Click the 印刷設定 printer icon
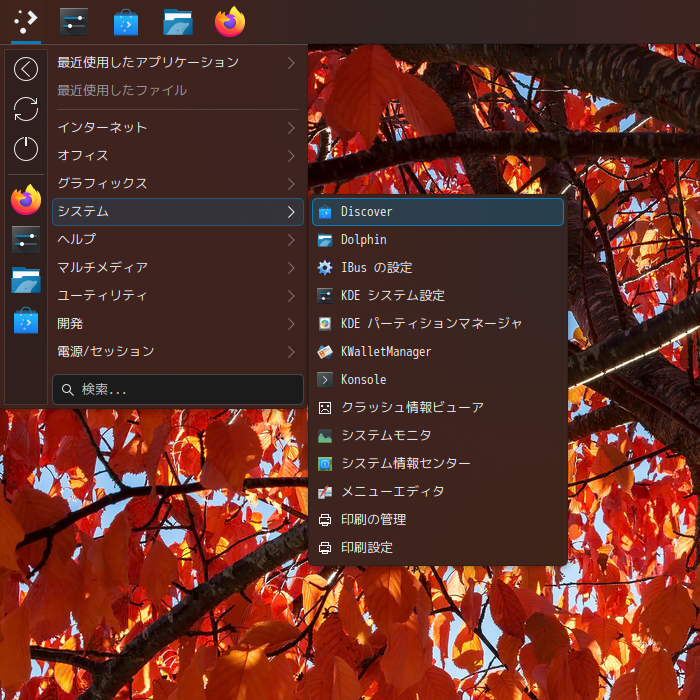The height and width of the screenshot is (700, 700). tap(325, 548)
